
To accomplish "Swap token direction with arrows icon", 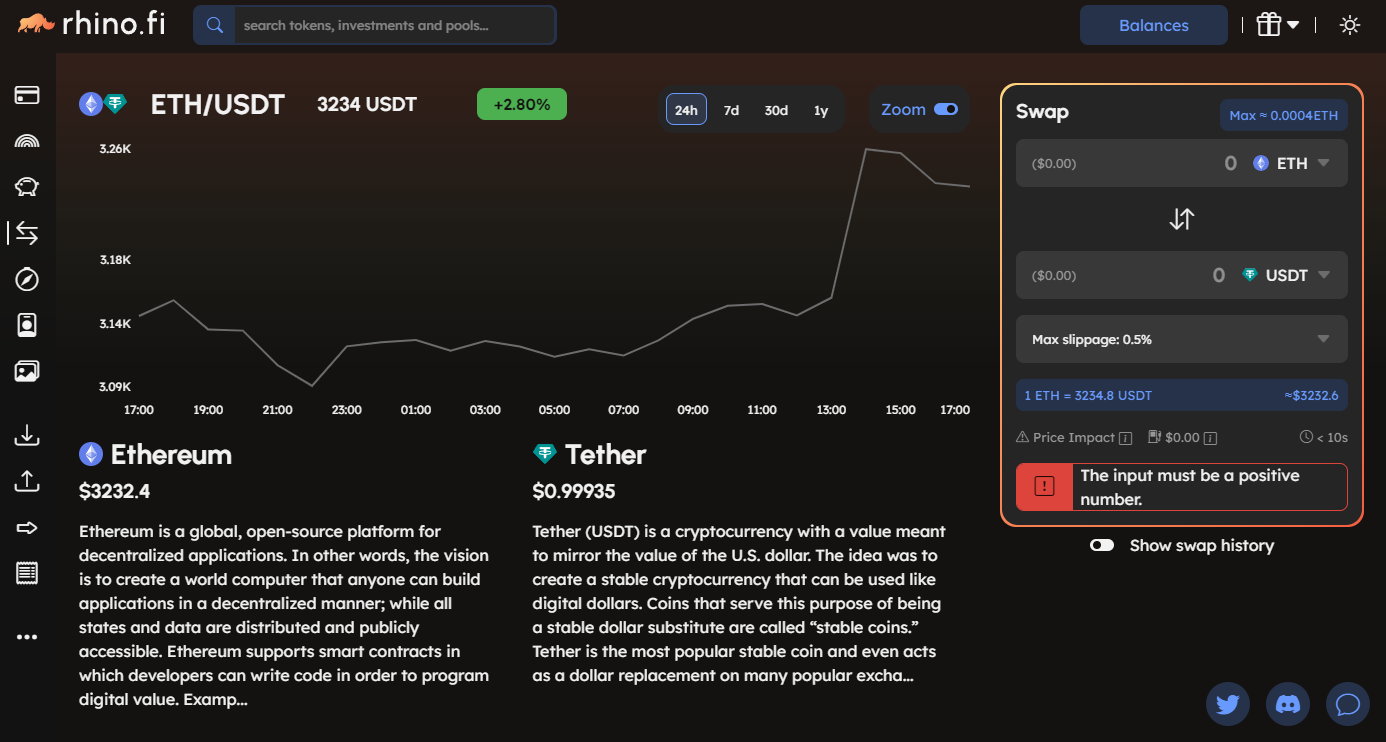I will pos(1182,219).
